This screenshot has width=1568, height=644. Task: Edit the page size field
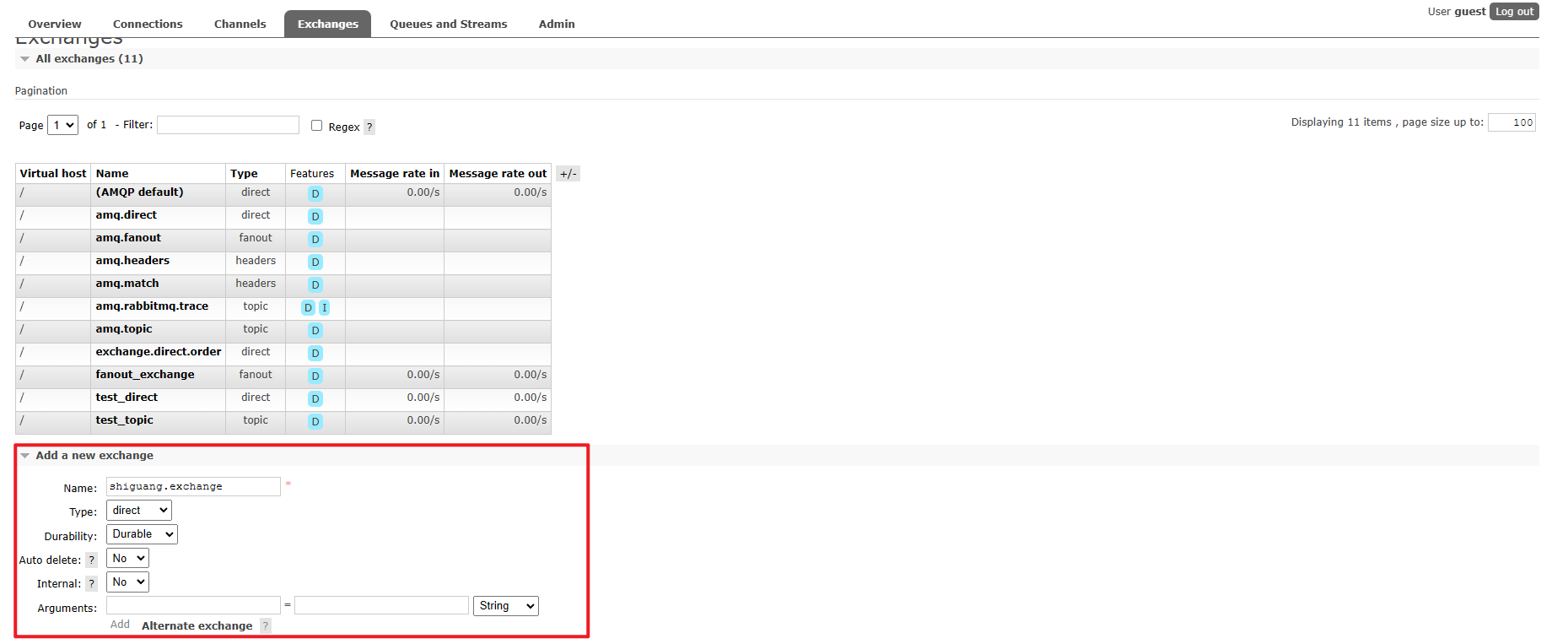coord(1511,122)
